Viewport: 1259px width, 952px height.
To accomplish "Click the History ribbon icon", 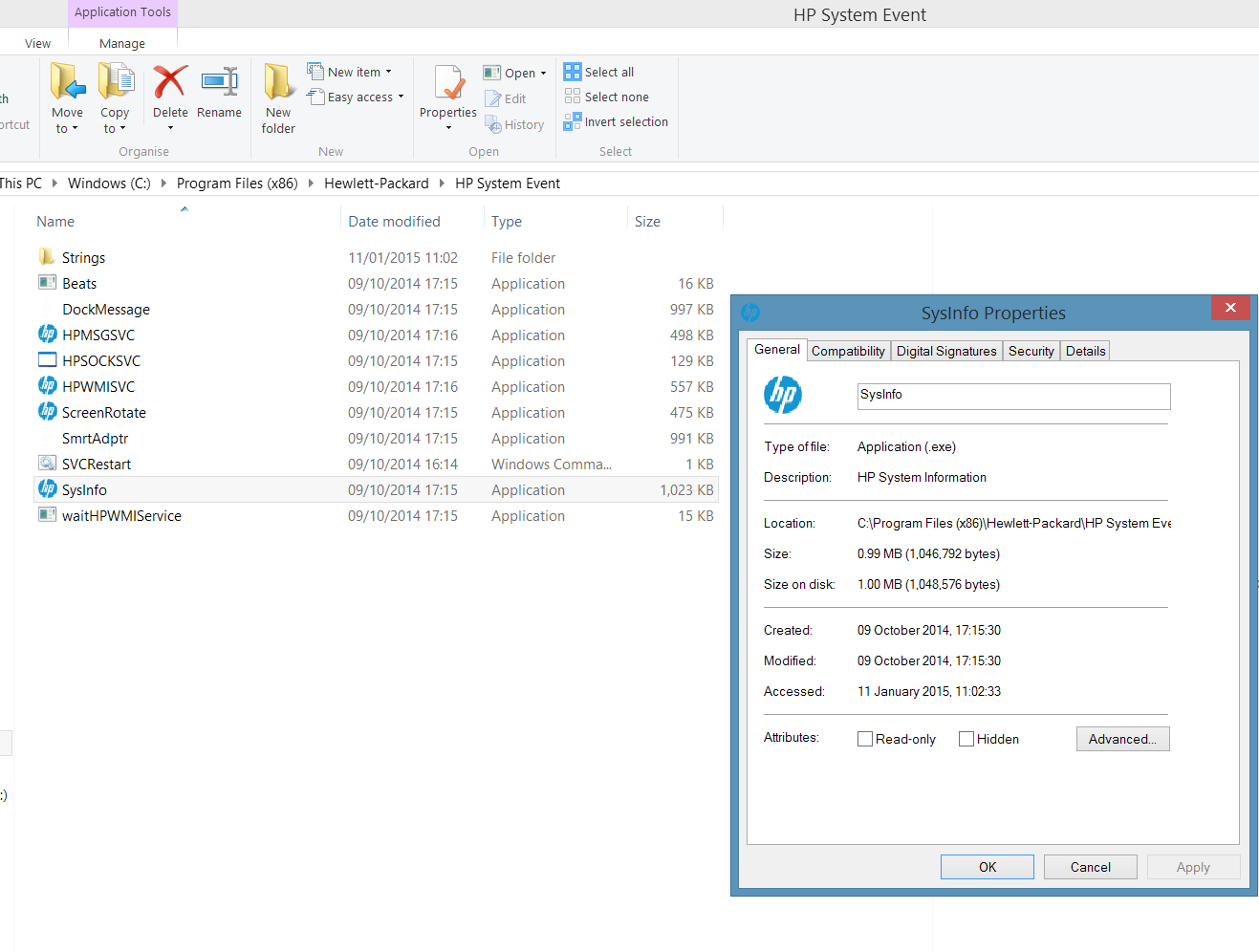I will click(493, 124).
